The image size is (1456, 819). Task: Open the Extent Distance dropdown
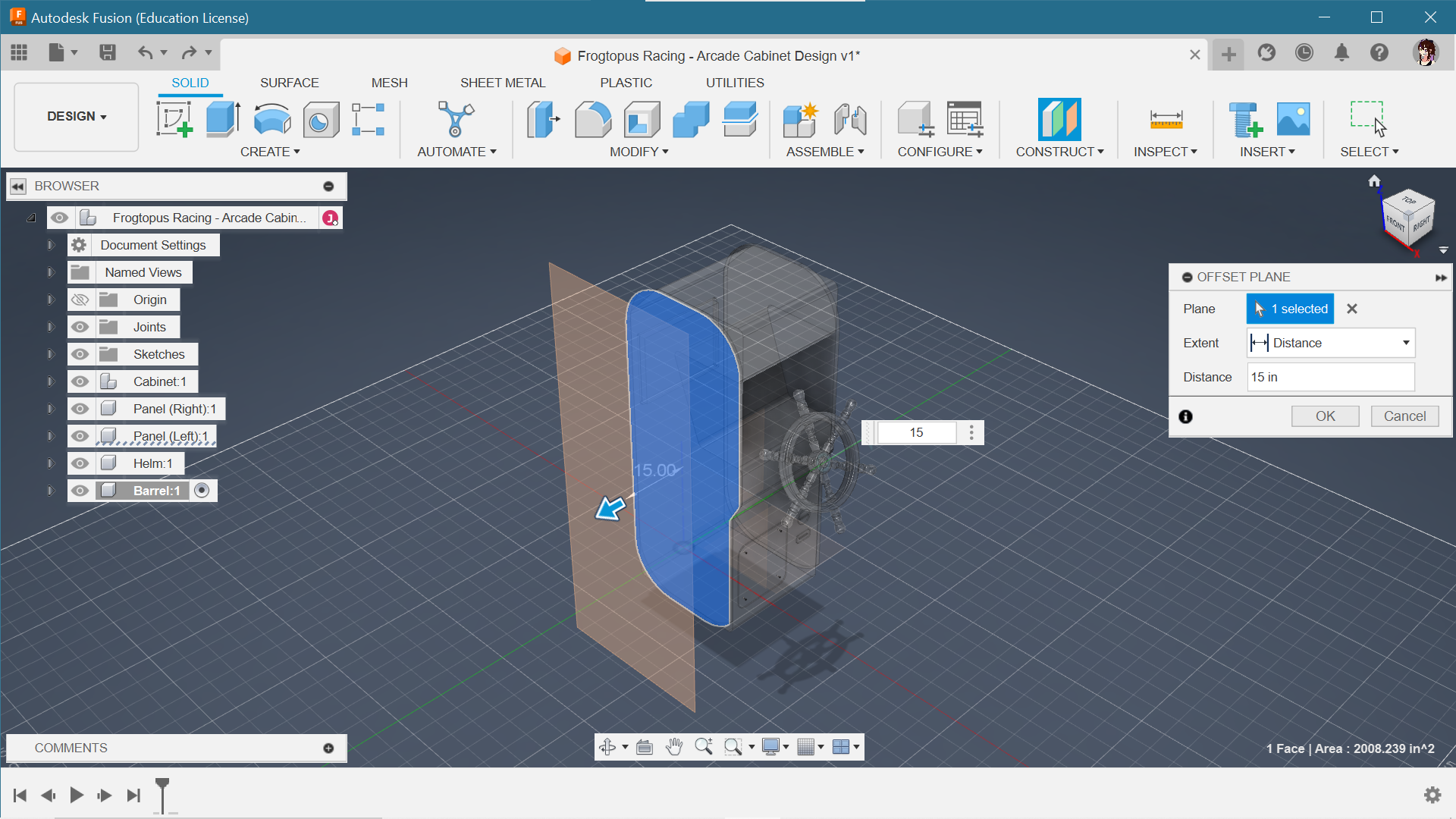coord(1331,343)
